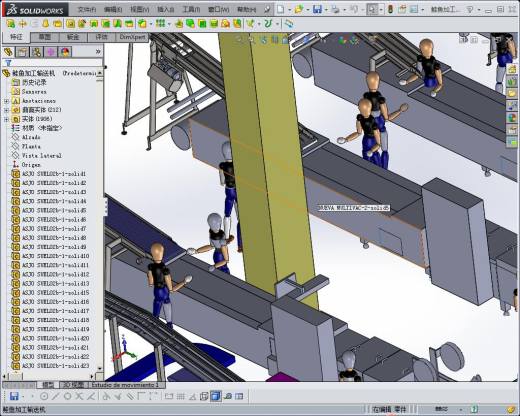520x416 pixels.
Task: Open the dropdown arrow next to Open folder icon
Action: coord(308,10)
